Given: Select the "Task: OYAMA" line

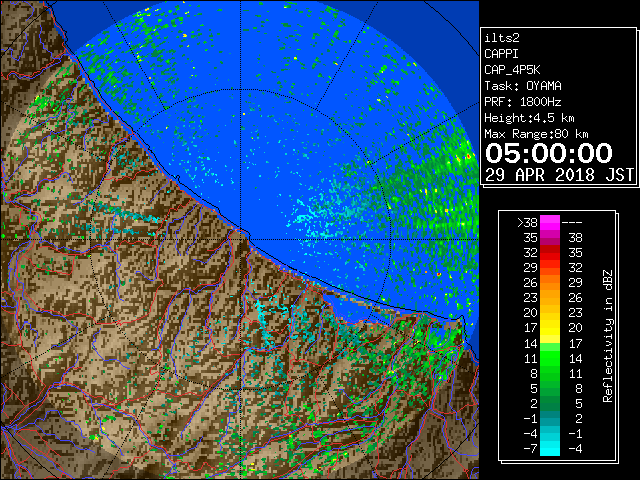Looking at the screenshot, I should click(x=523, y=86).
